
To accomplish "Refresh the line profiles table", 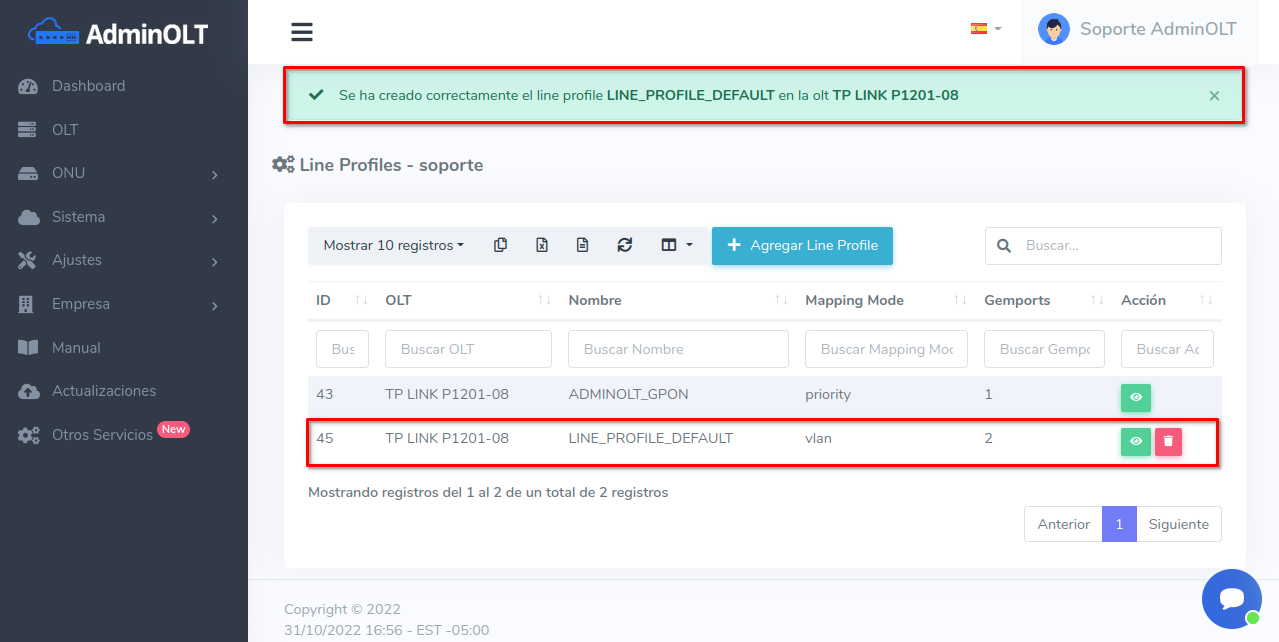I will [625, 245].
